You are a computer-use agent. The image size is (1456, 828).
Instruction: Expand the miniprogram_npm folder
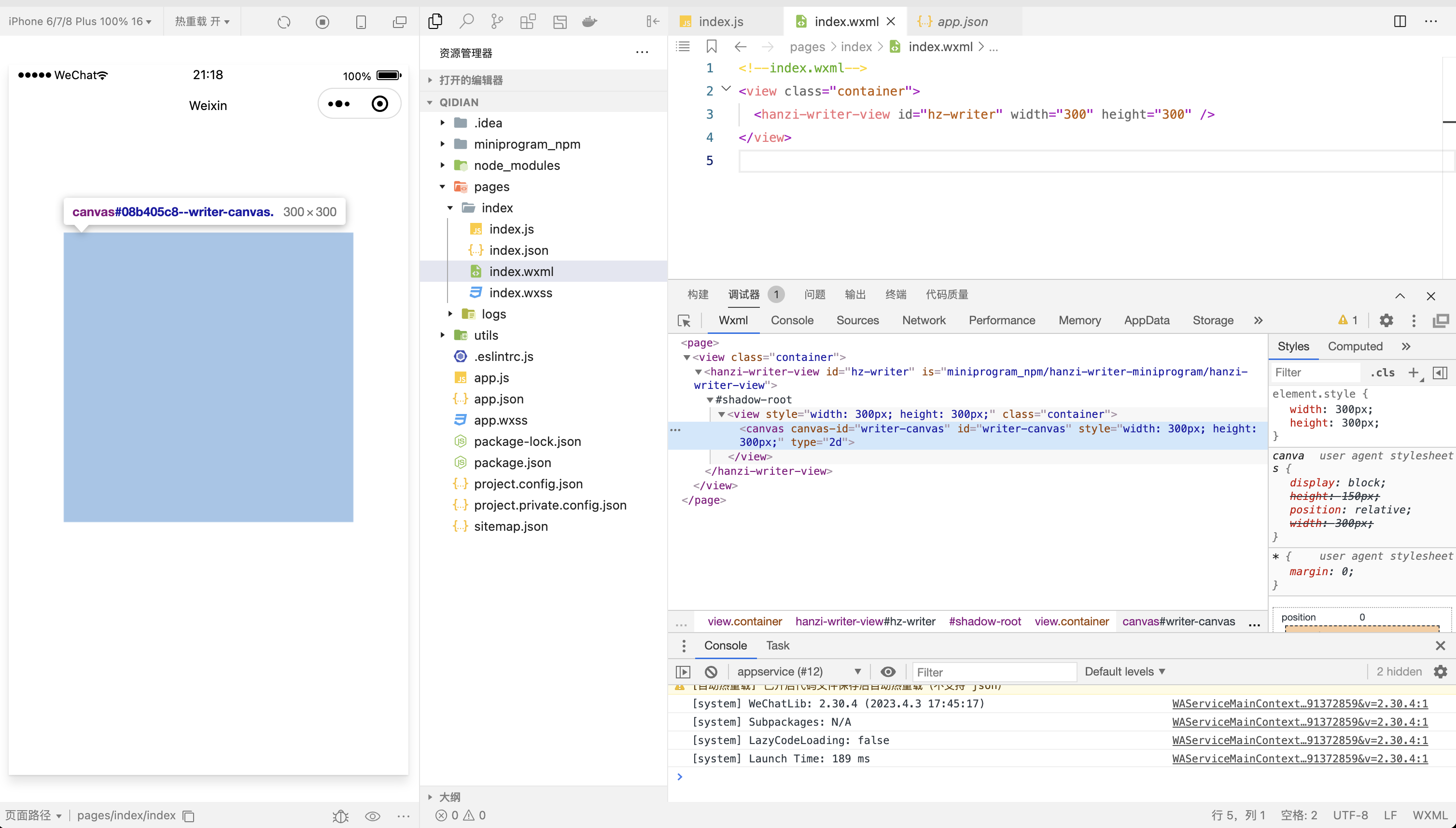point(526,144)
